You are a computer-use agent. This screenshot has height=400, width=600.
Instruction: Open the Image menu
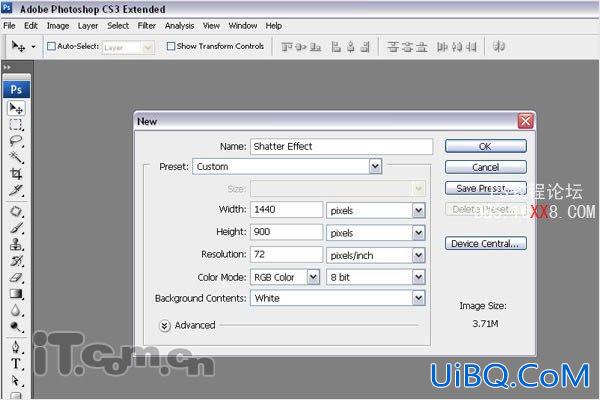click(58, 26)
